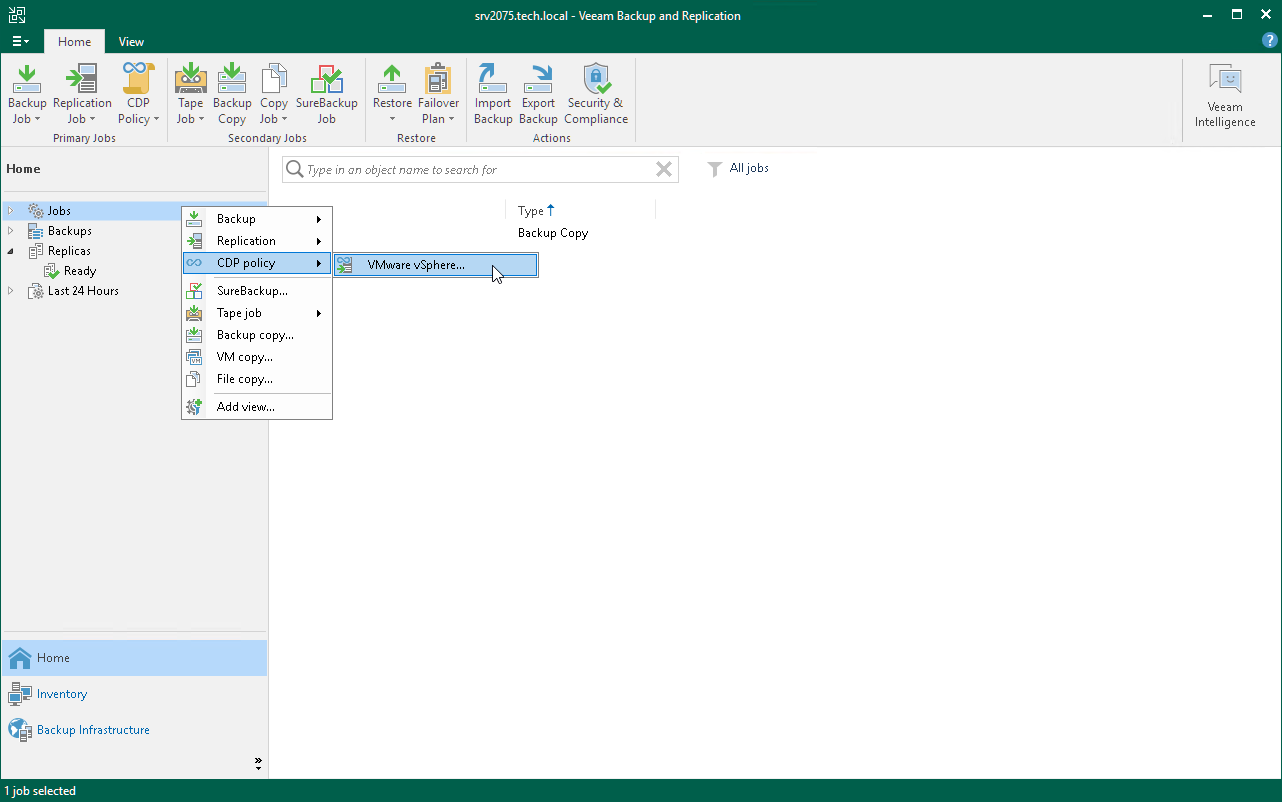Select the Last 24 Hours tree label
The image size is (1282, 802).
(83, 291)
